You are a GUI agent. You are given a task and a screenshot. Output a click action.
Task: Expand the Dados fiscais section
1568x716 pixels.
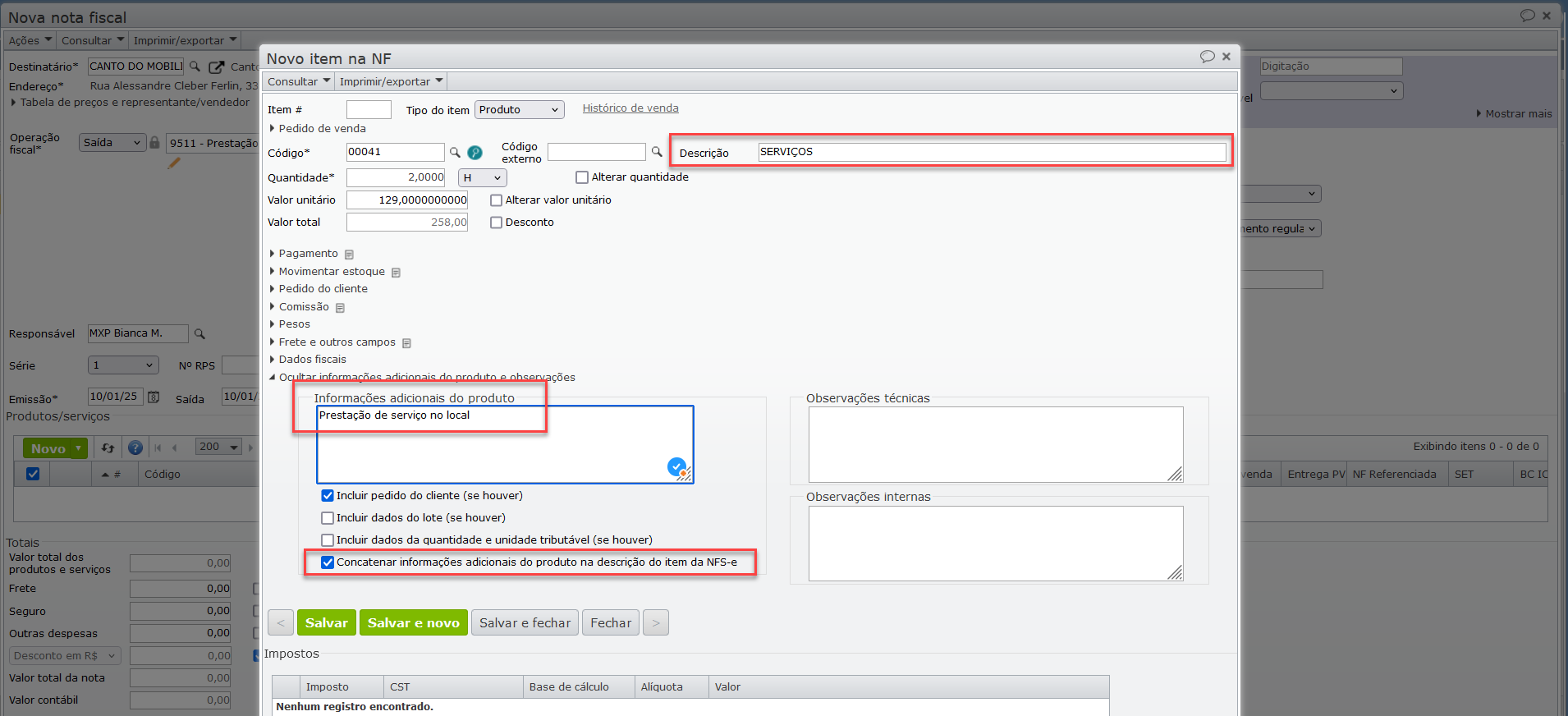(312, 360)
